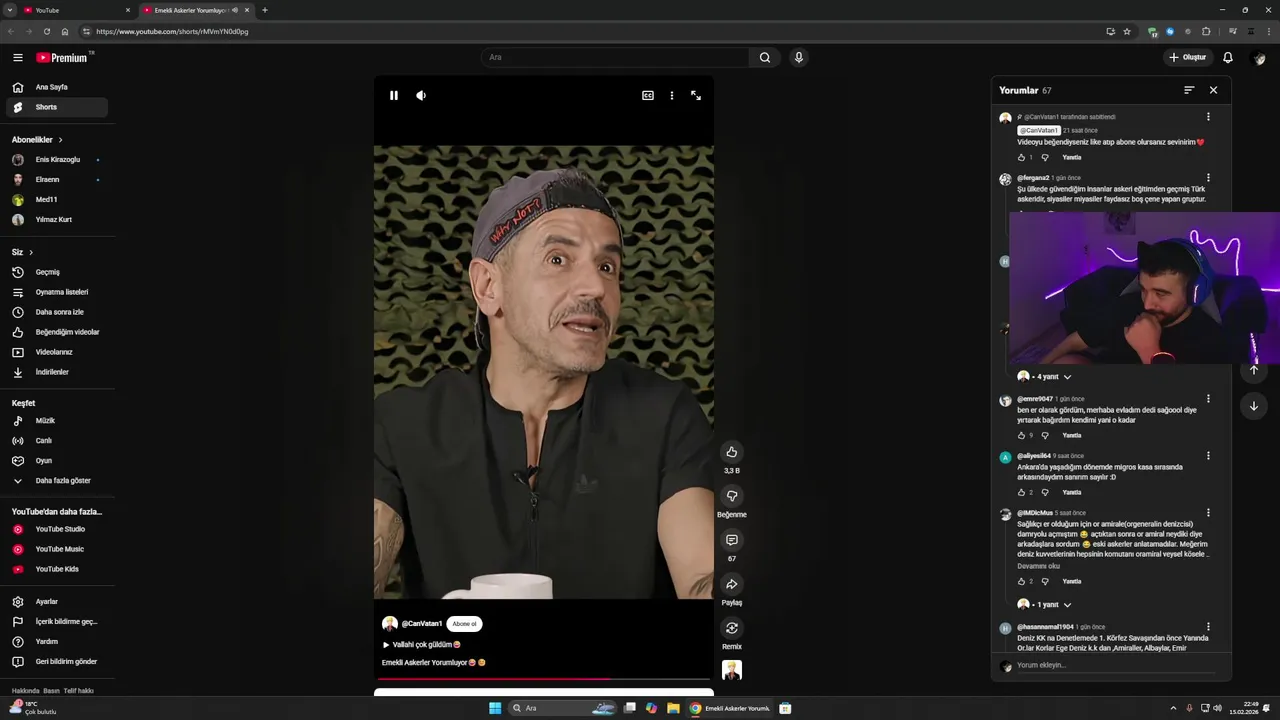Go to the next Short (down arrow)
This screenshot has width=1280, height=720.
tap(1254, 406)
